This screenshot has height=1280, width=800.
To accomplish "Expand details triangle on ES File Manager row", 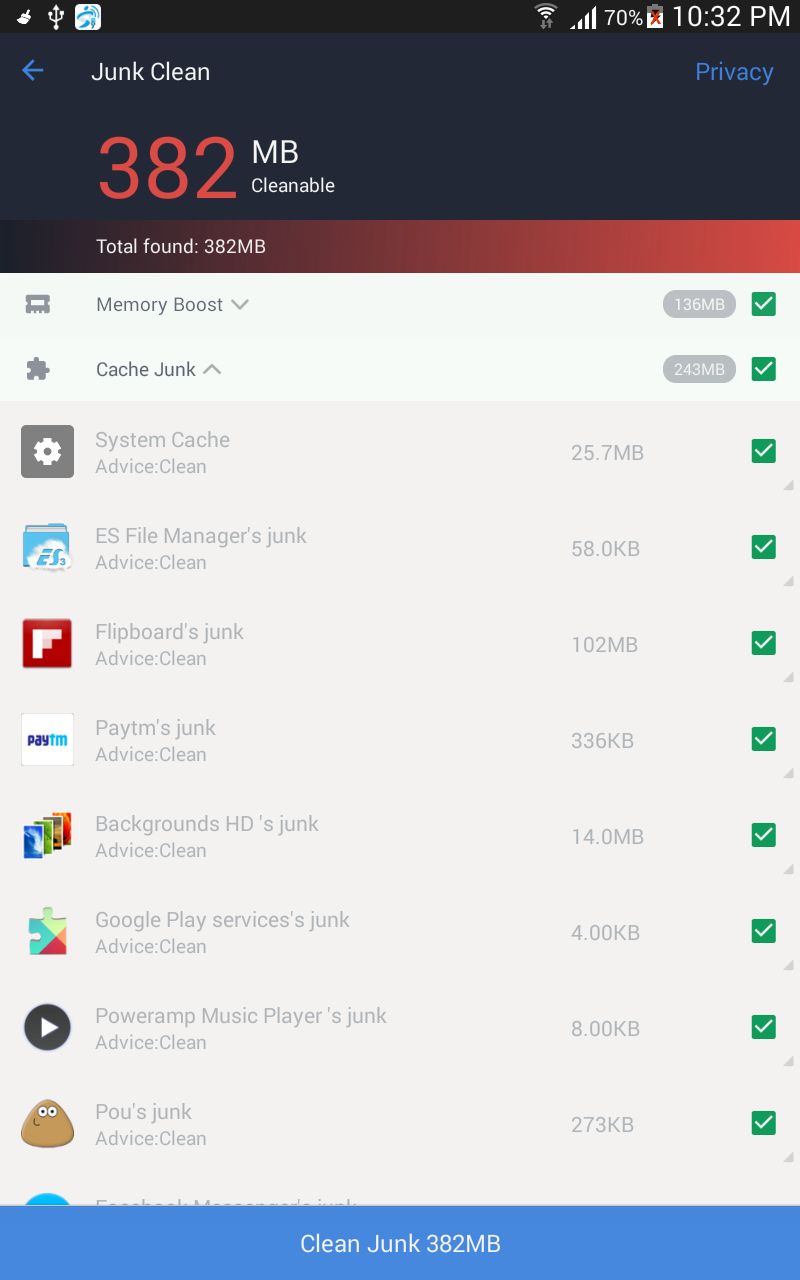I will (788, 581).
